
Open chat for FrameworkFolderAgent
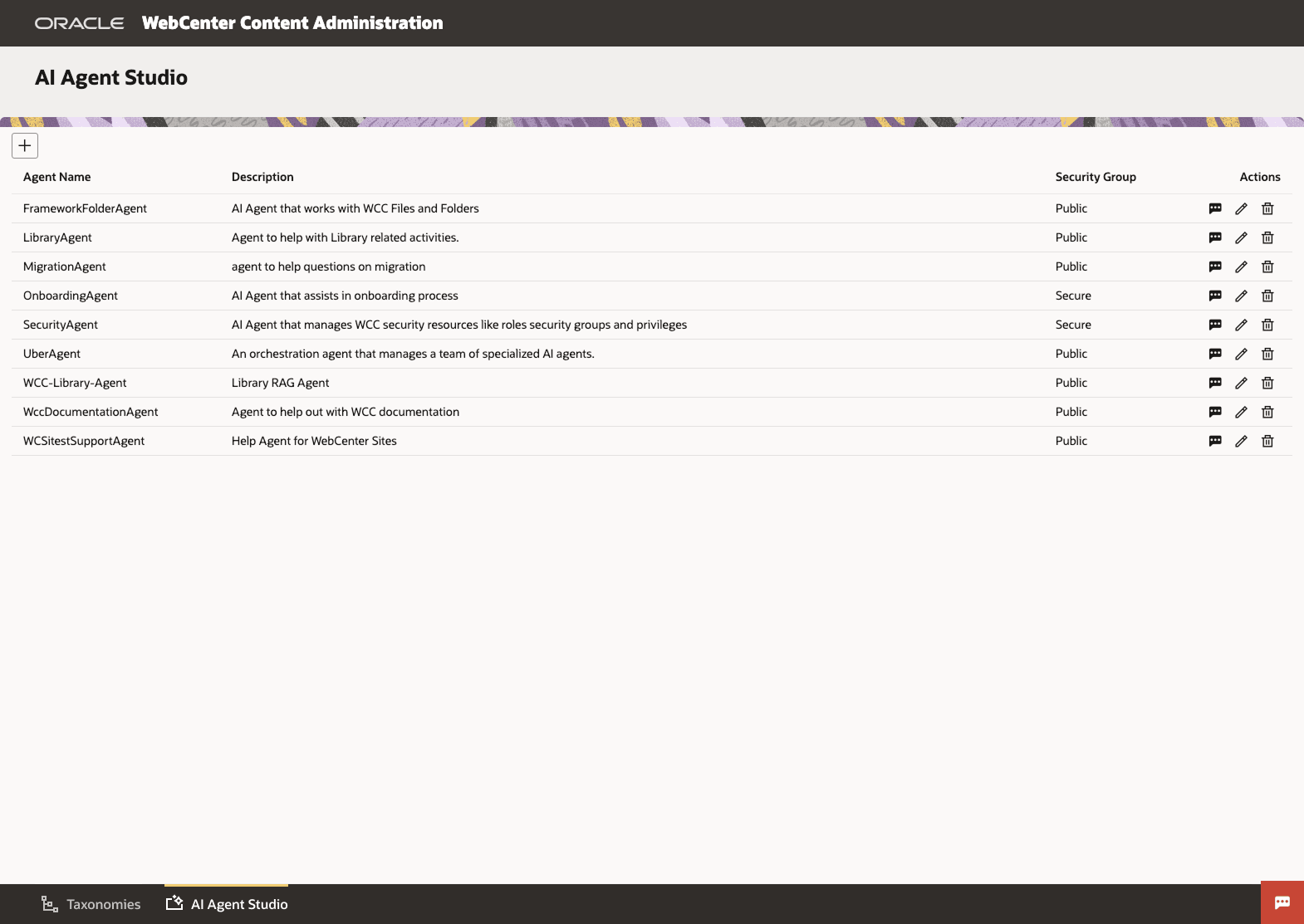coord(1215,208)
